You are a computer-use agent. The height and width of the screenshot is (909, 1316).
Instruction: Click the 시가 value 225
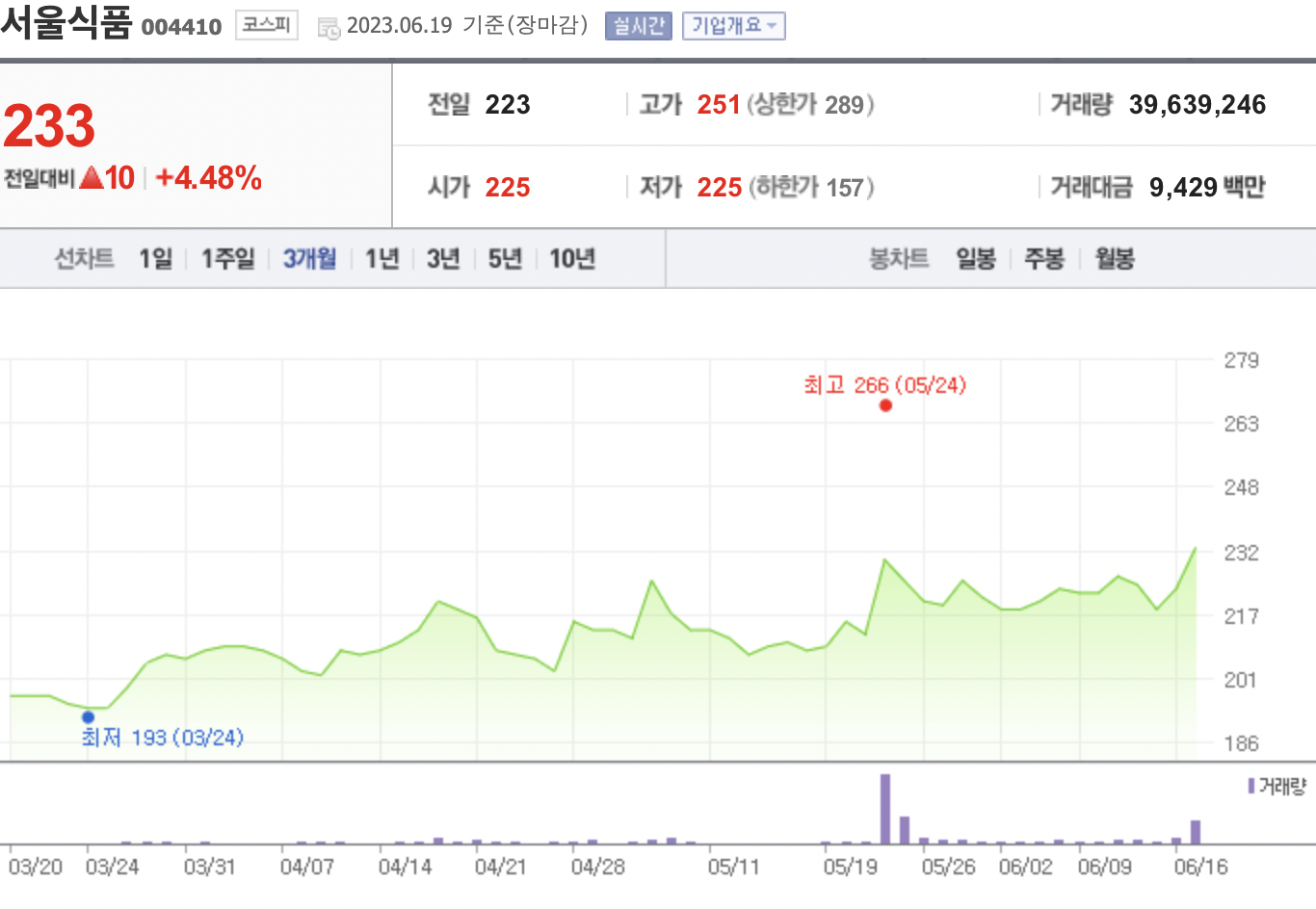[508, 187]
